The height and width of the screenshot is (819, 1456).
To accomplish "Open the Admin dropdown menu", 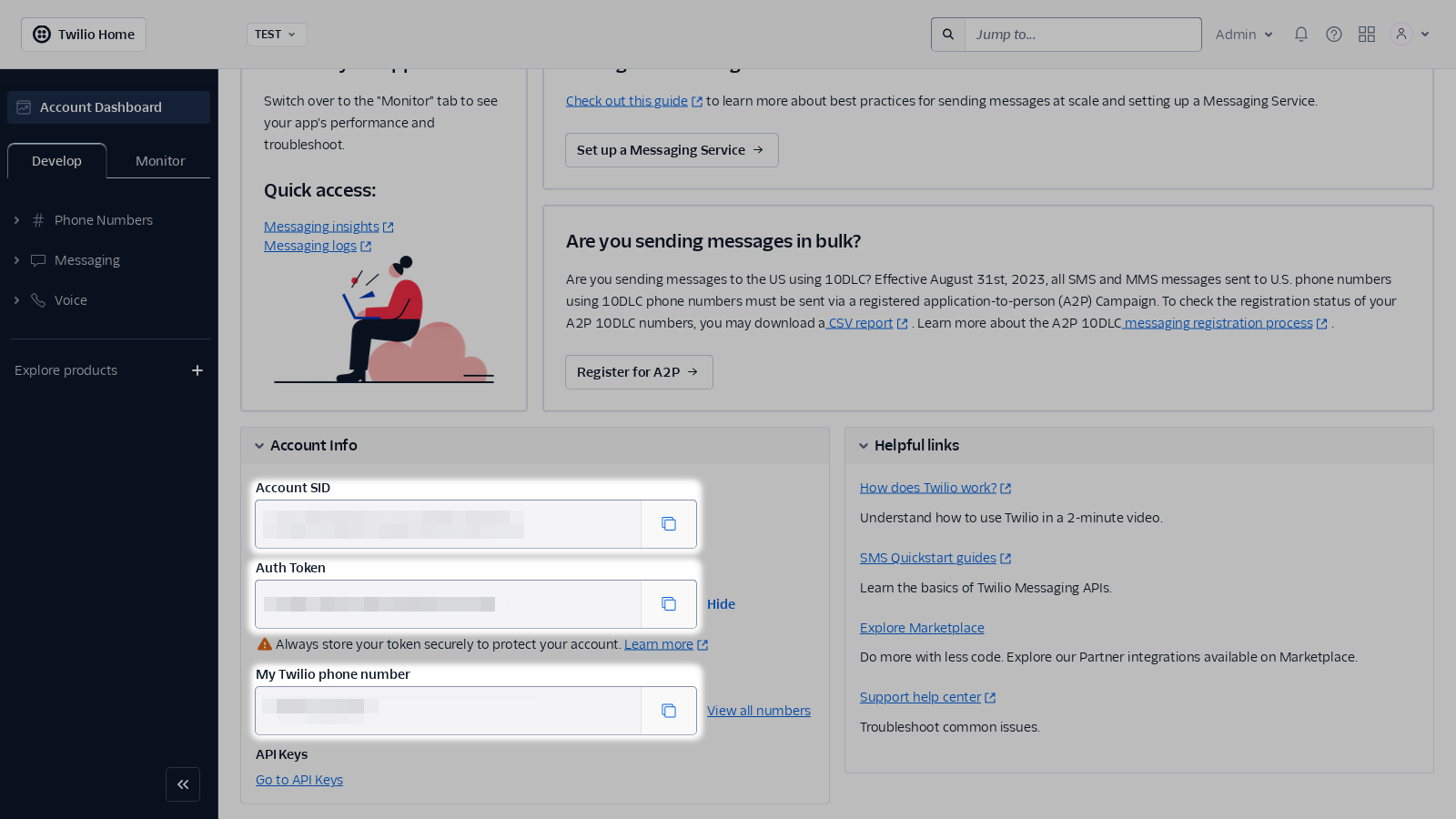I will pos(1244,35).
